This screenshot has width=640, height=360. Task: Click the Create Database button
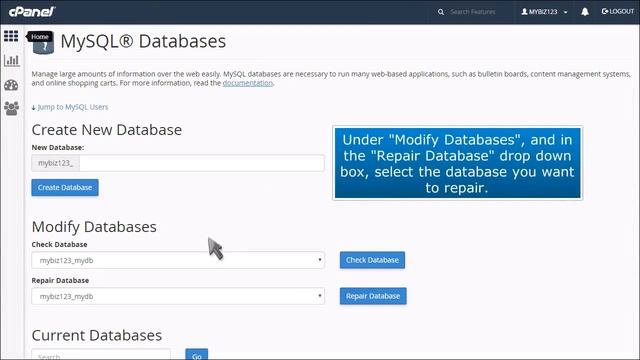coord(65,187)
